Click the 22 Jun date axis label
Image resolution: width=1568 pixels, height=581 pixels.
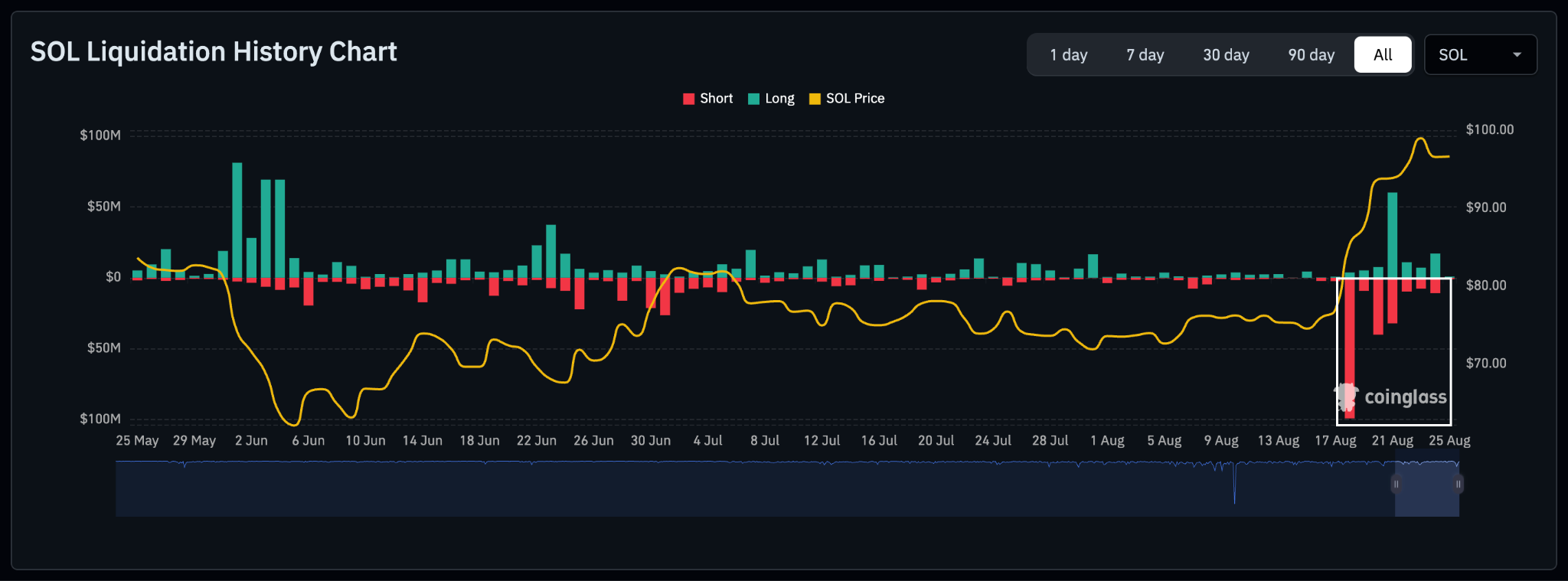click(536, 441)
